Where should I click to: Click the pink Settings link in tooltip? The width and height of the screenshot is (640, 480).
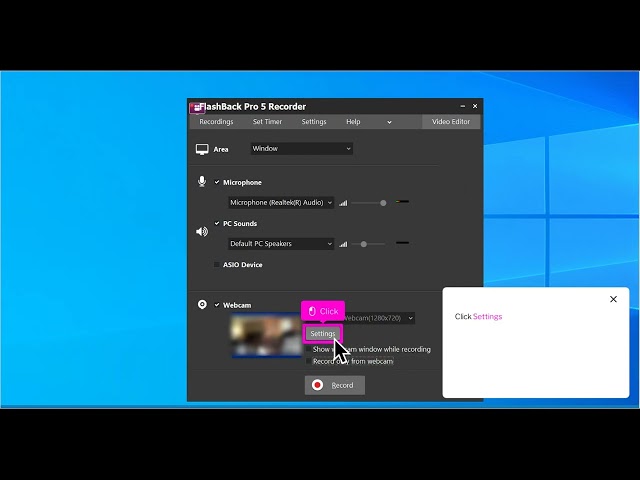click(487, 317)
